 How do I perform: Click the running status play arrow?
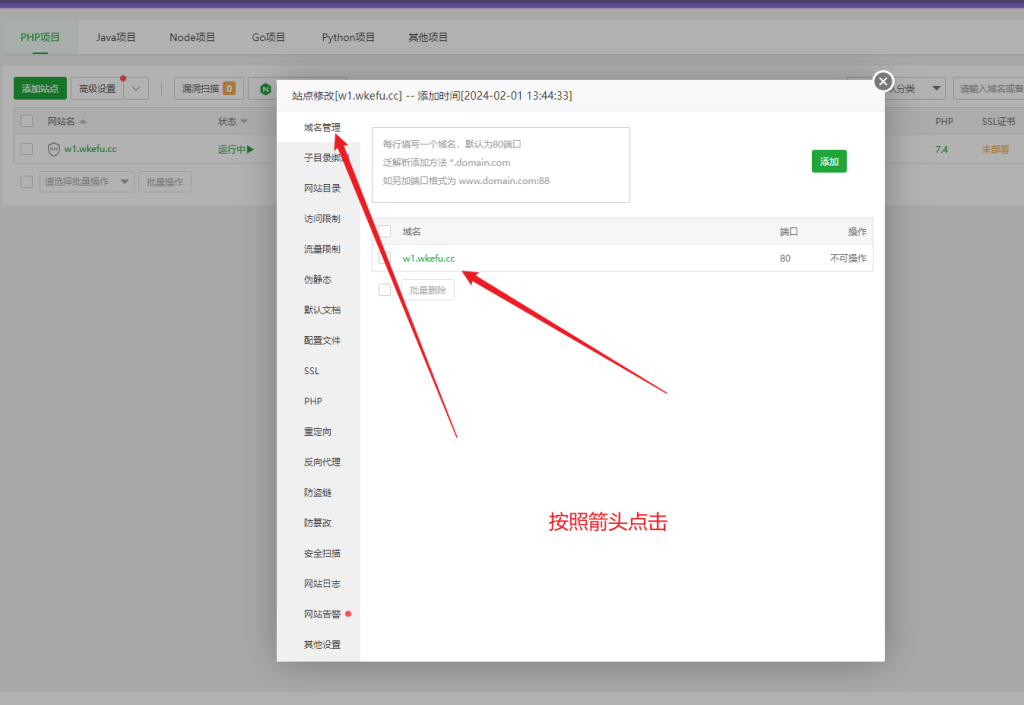[x=250, y=149]
